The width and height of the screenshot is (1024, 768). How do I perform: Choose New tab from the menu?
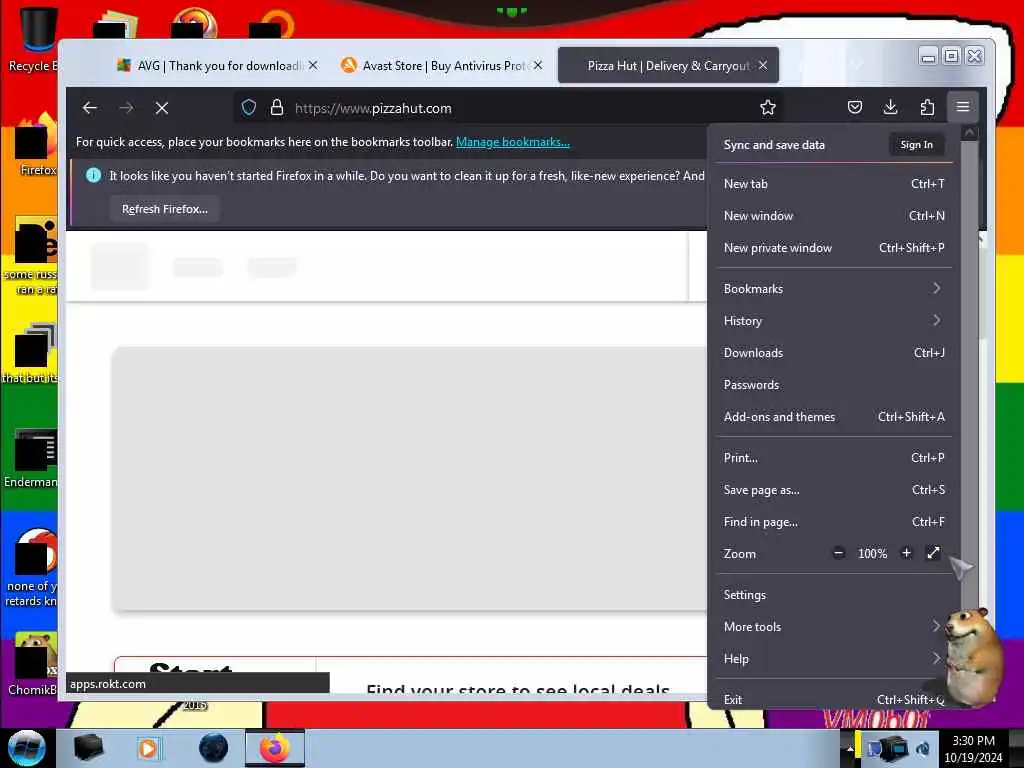pos(834,184)
